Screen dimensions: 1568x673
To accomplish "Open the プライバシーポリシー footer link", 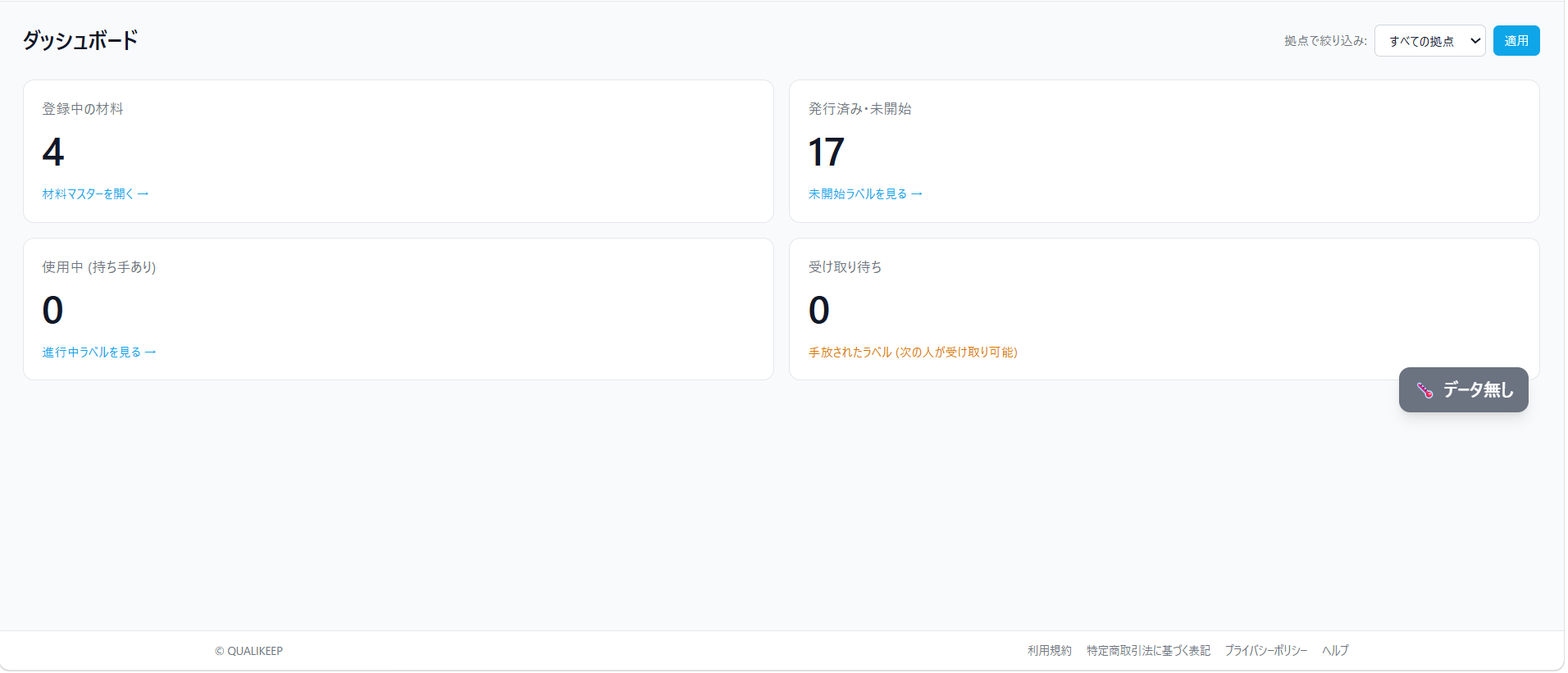I will (1266, 651).
